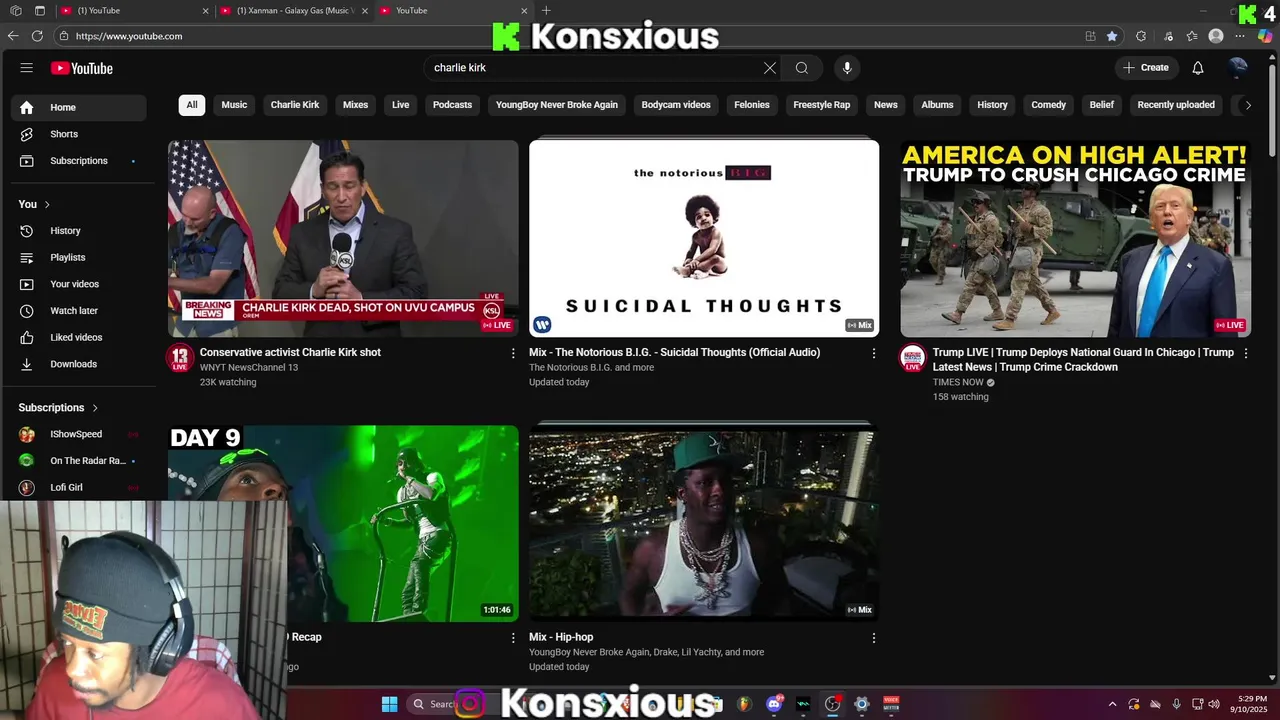Select the Felonies filter chip
Viewport: 1280px width, 720px height.
pyautogui.click(x=752, y=105)
